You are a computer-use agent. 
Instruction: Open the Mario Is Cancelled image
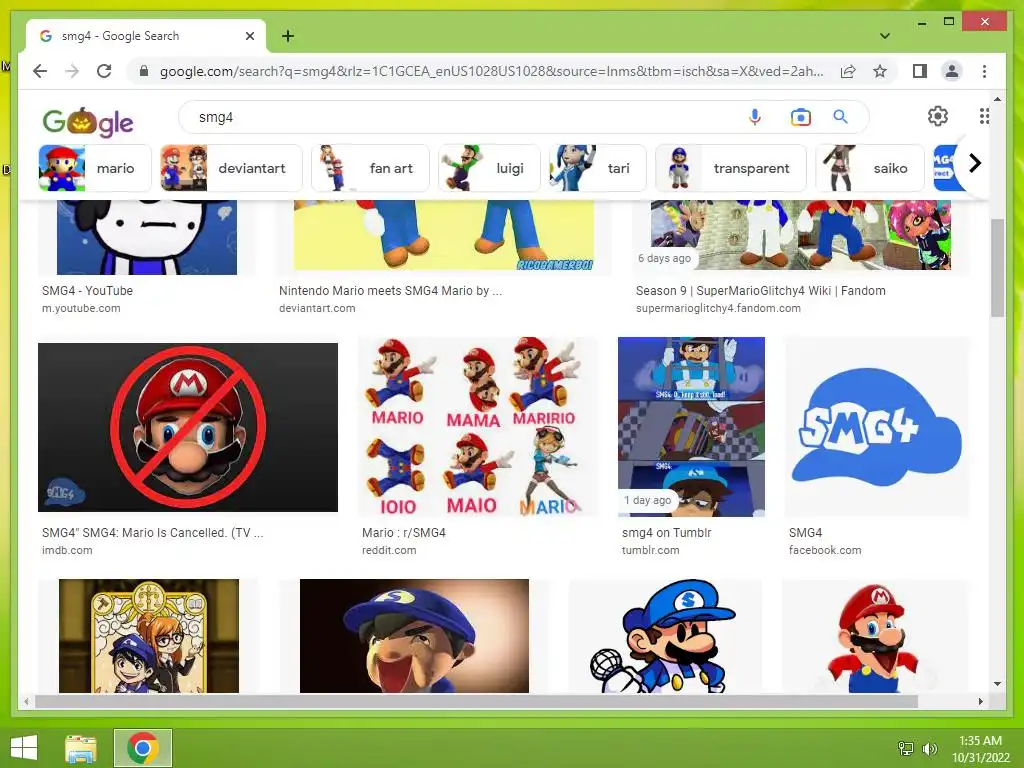point(188,427)
